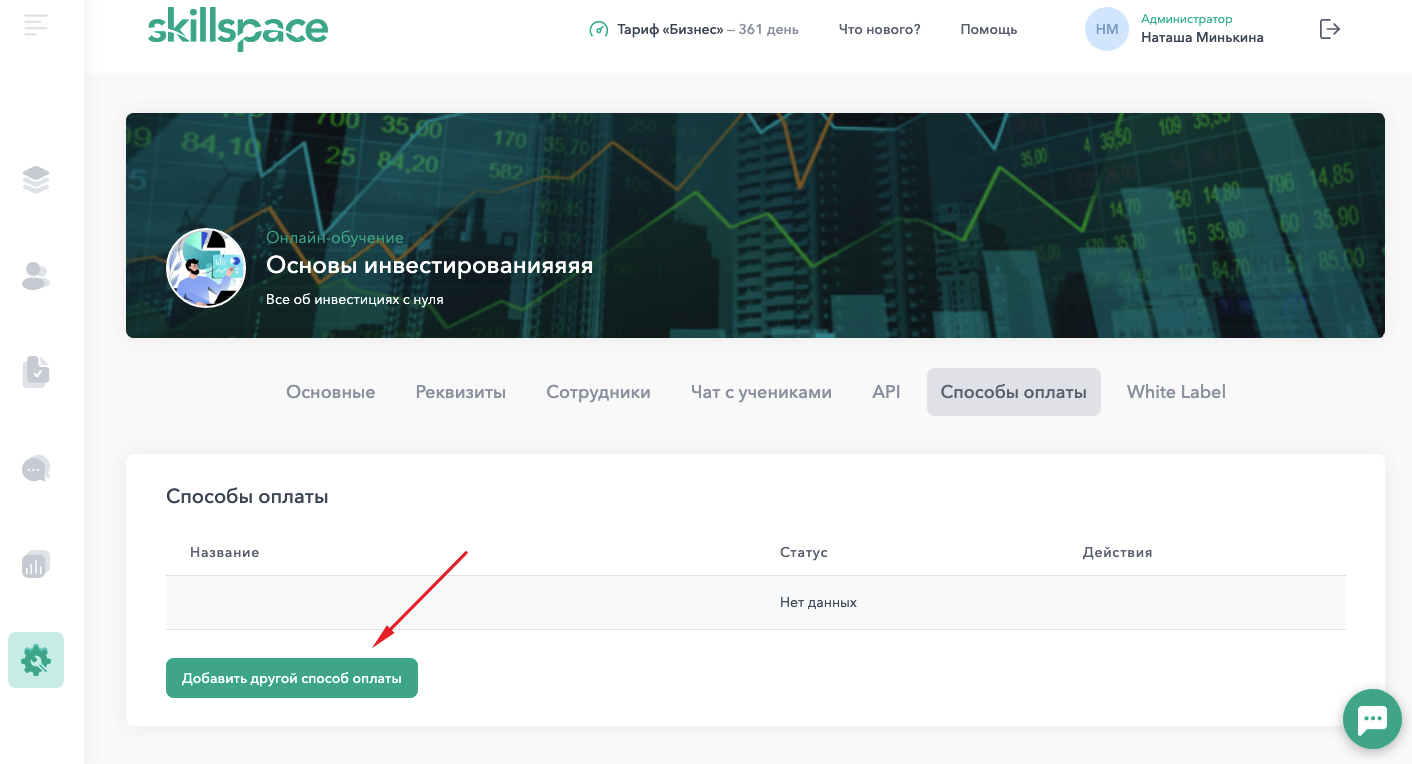The width and height of the screenshot is (1412, 764).
Task: Click the Skillspace logo
Action: (x=238, y=30)
